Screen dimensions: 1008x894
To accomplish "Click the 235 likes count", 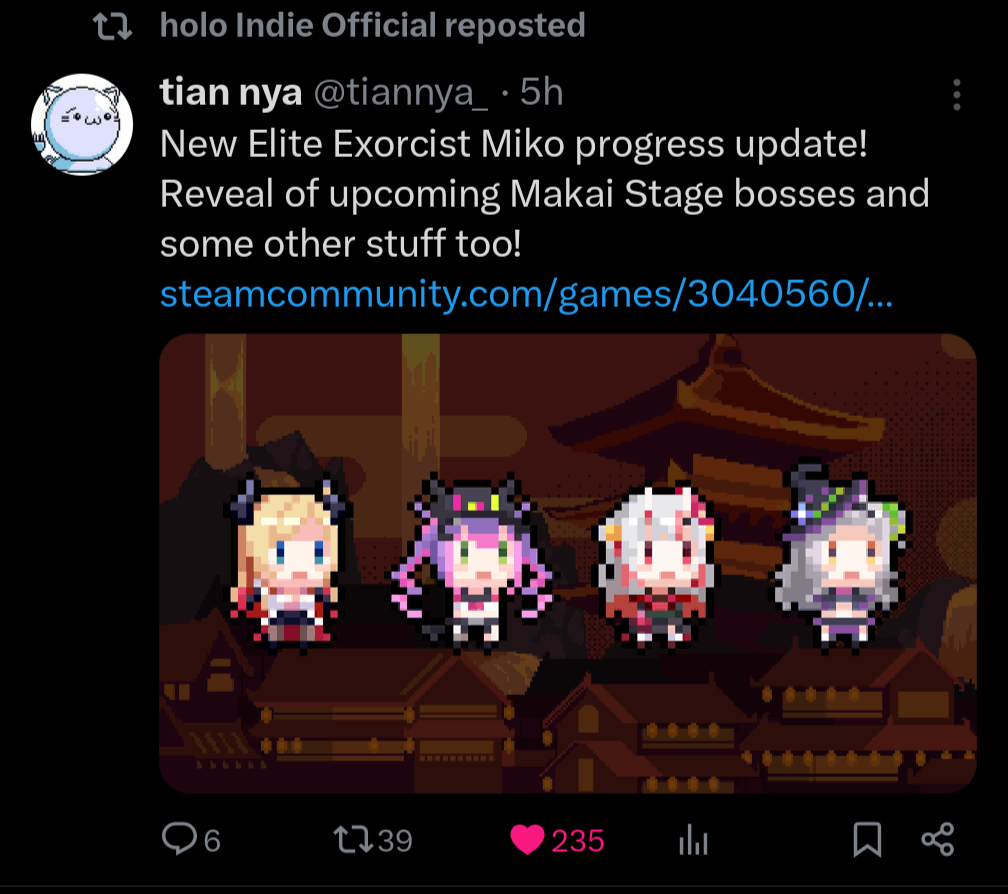I will [578, 841].
